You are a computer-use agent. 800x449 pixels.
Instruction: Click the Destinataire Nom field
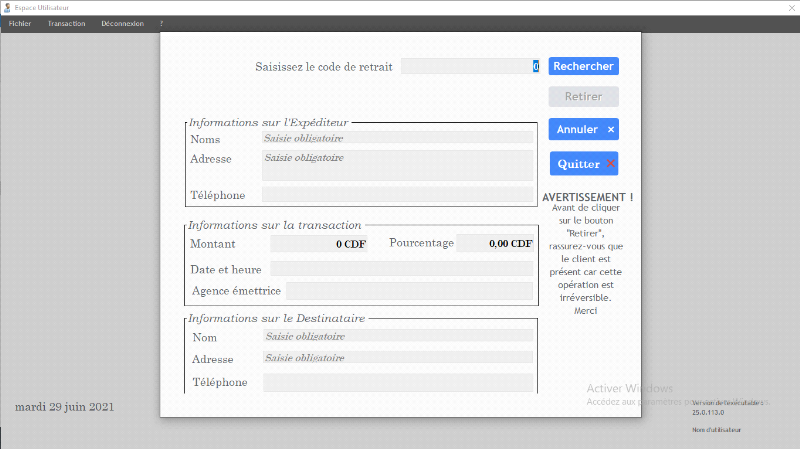397,336
